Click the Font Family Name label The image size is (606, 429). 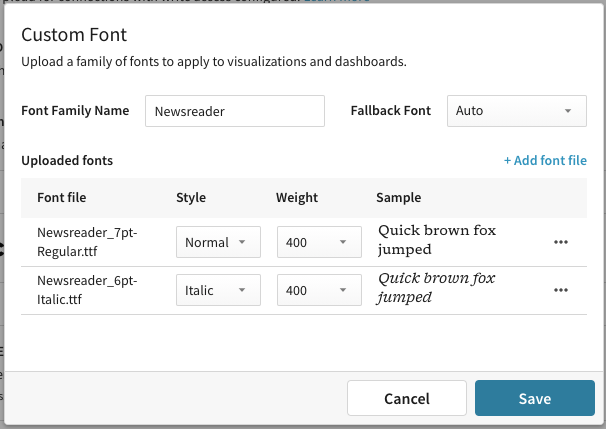75,111
